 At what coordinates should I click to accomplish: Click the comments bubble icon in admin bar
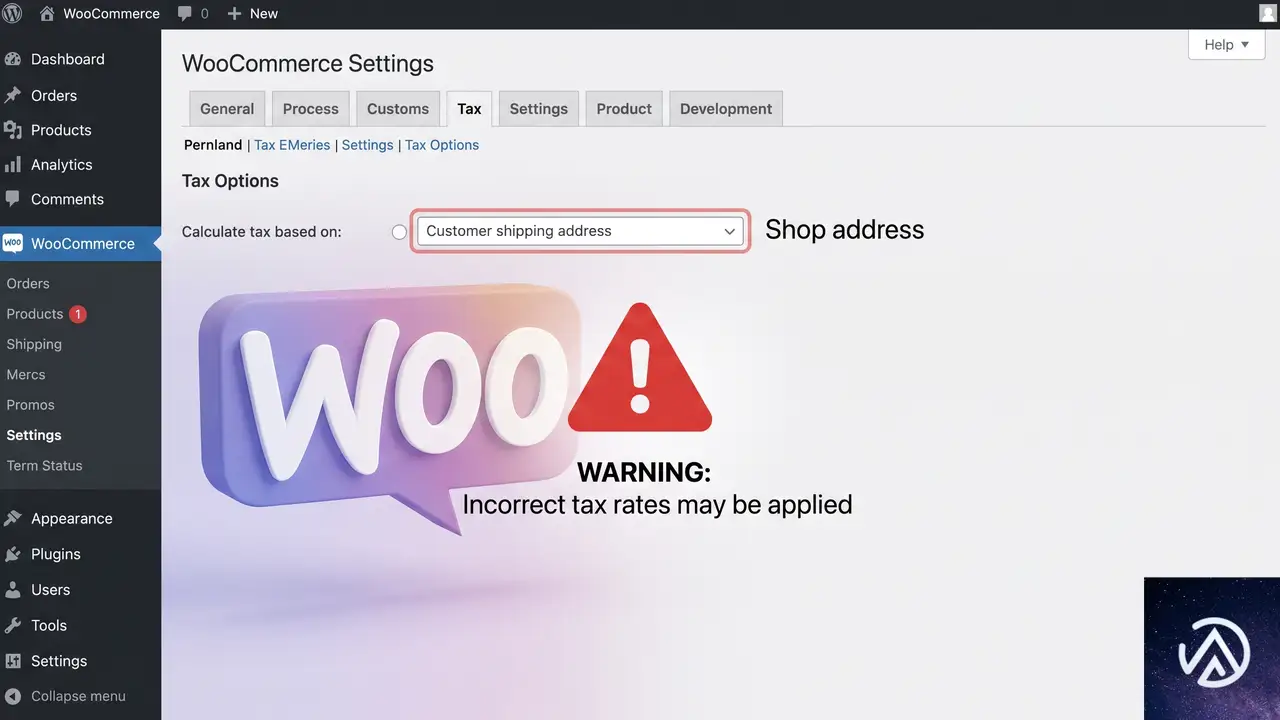click(185, 14)
